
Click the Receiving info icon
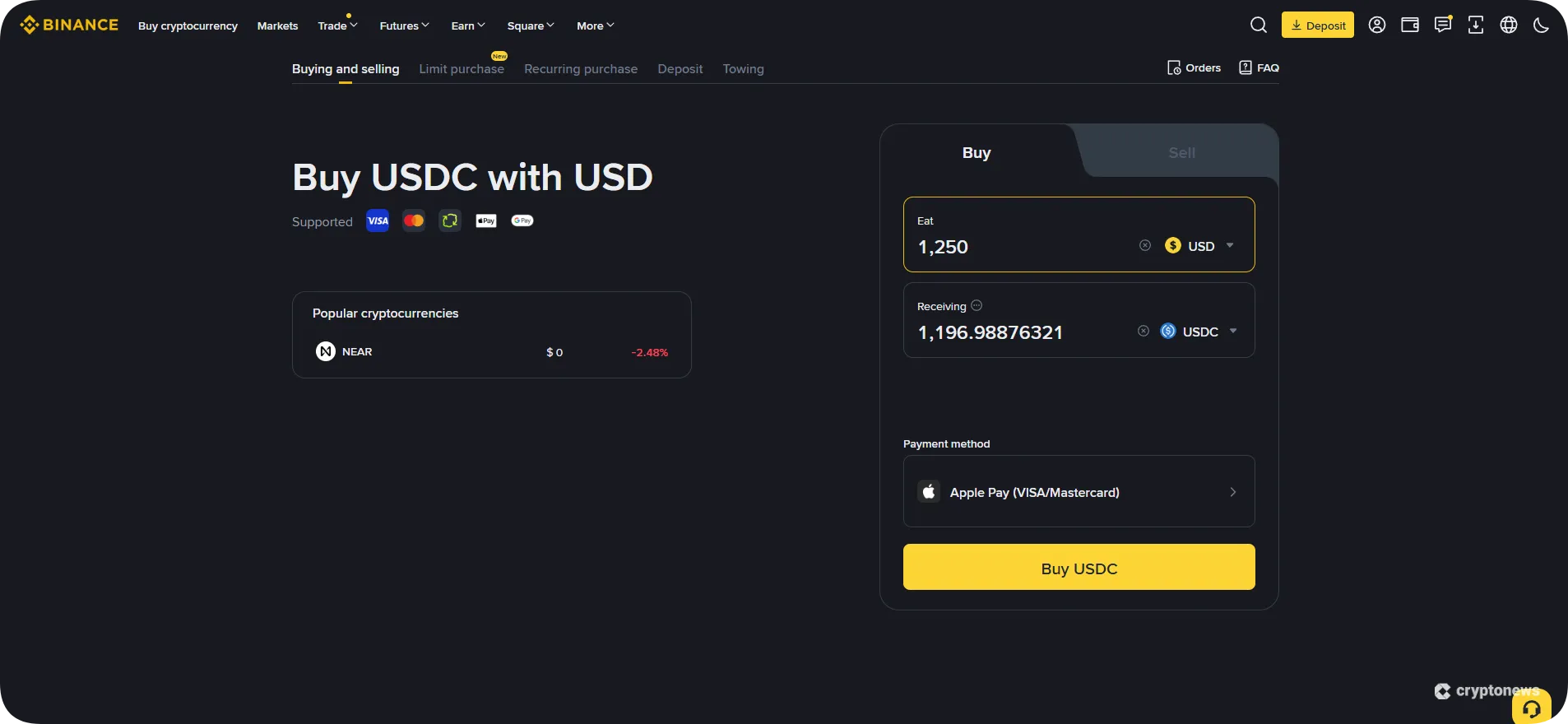click(x=977, y=305)
